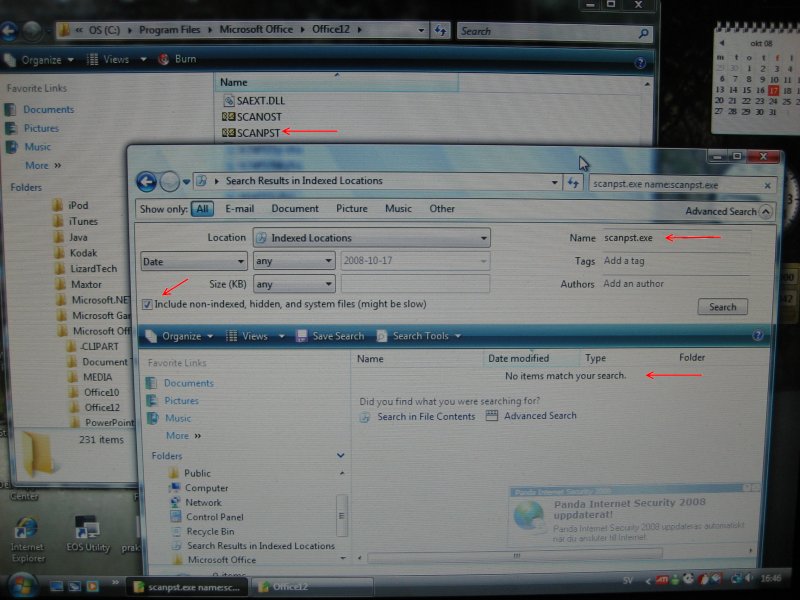This screenshot has height=600, width=800.
Task: Click Program Files in the Office12 address path
Action: tap(169, 30)
